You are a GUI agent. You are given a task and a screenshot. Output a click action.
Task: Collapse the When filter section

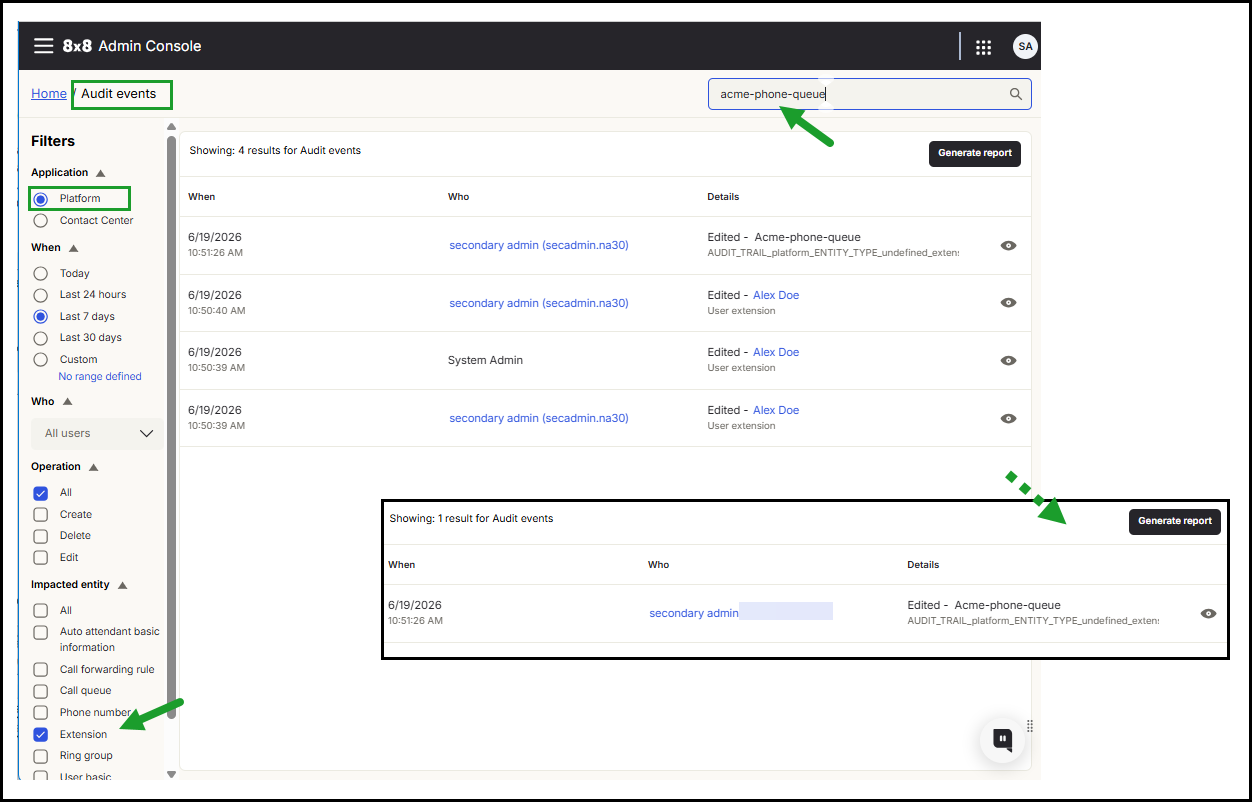[x=73, y=248]
